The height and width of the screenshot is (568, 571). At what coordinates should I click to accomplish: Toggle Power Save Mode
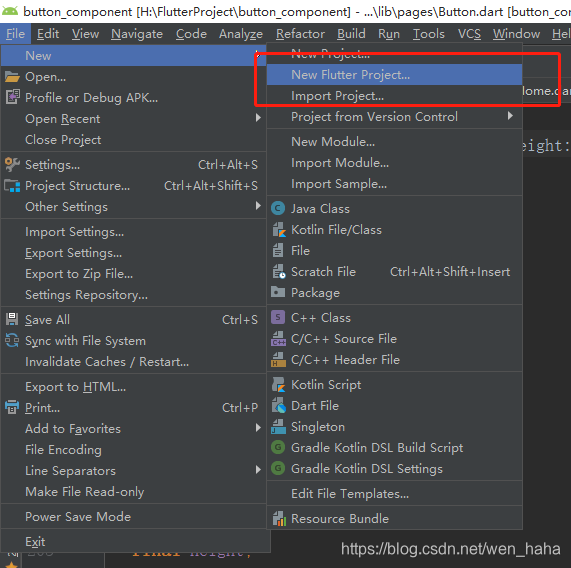click(x=134, y=516)
